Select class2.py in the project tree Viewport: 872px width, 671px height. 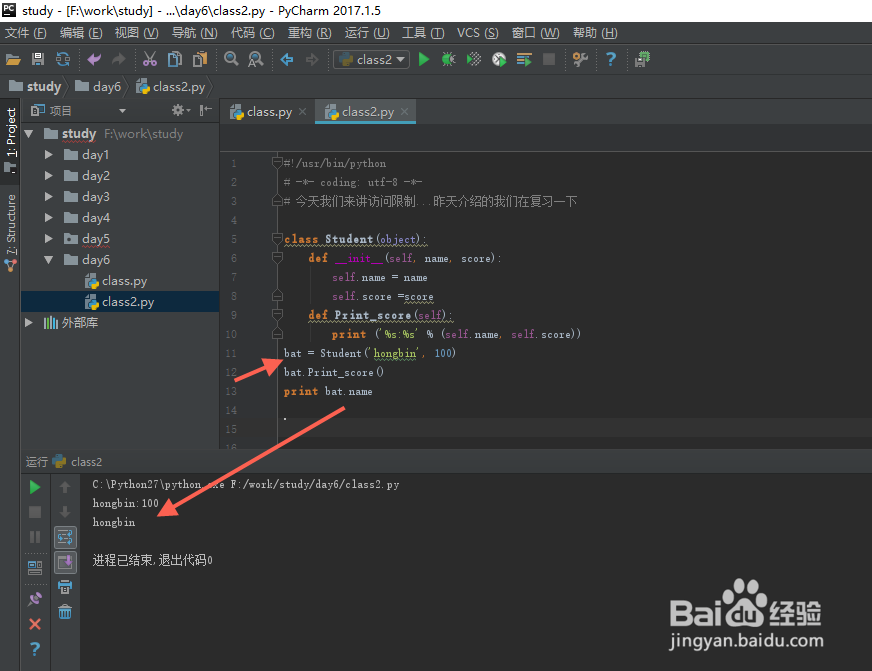120,302
